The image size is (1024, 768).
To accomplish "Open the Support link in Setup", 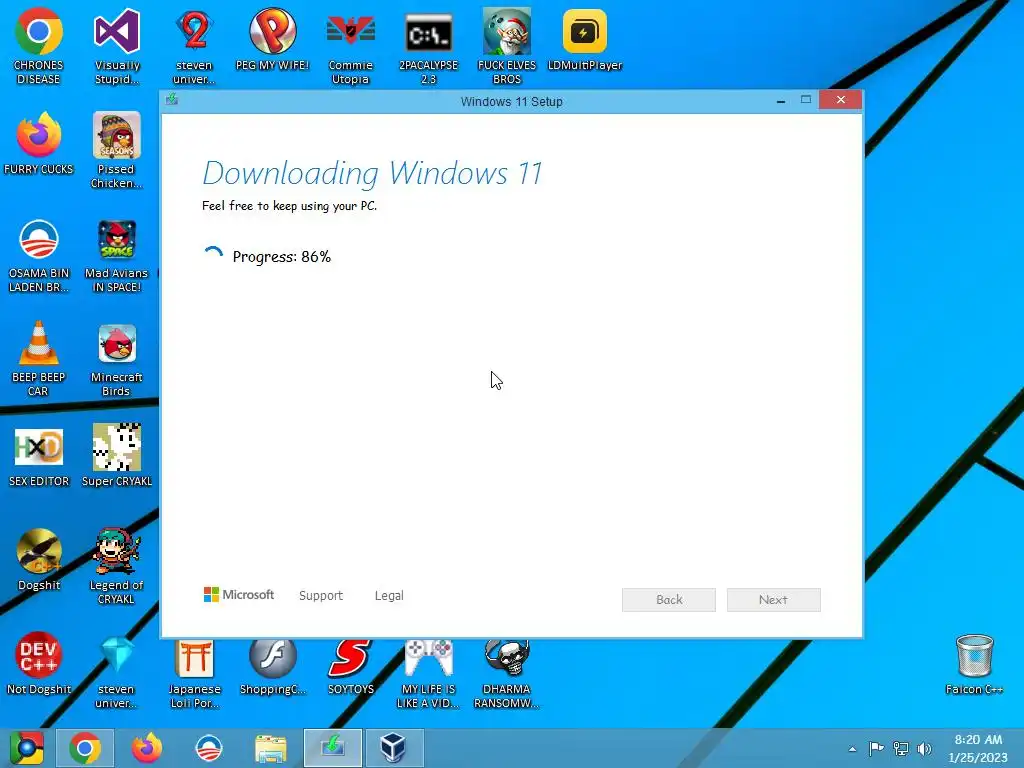I will [321, 596].
